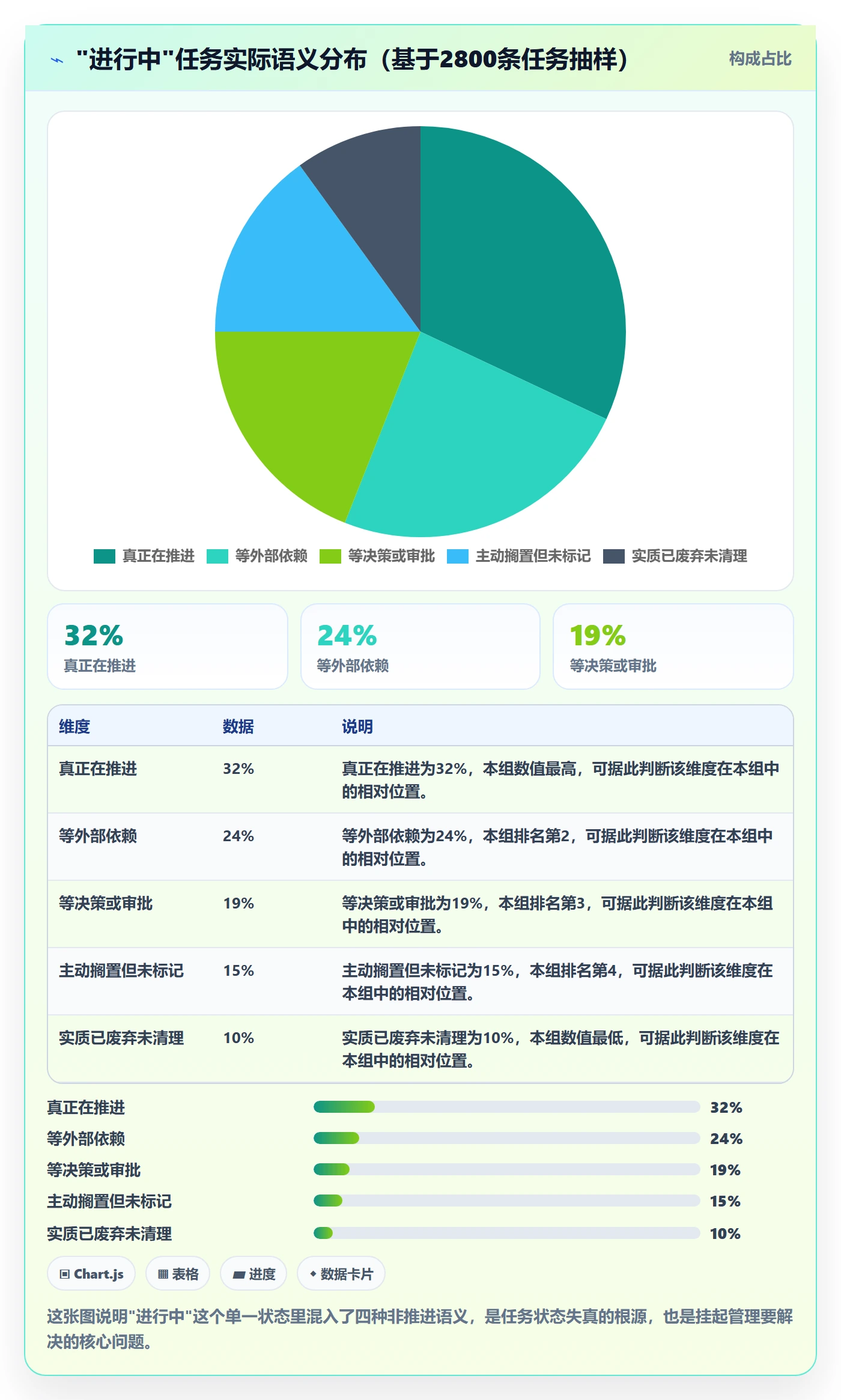Click the 等外部依赖 label in the progress list

tap(86, 1139)
